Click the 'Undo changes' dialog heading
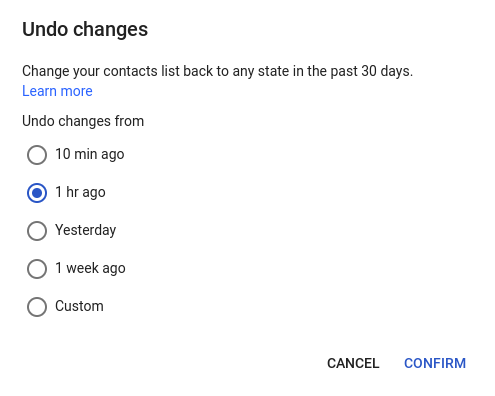 (x=85, y=30)
